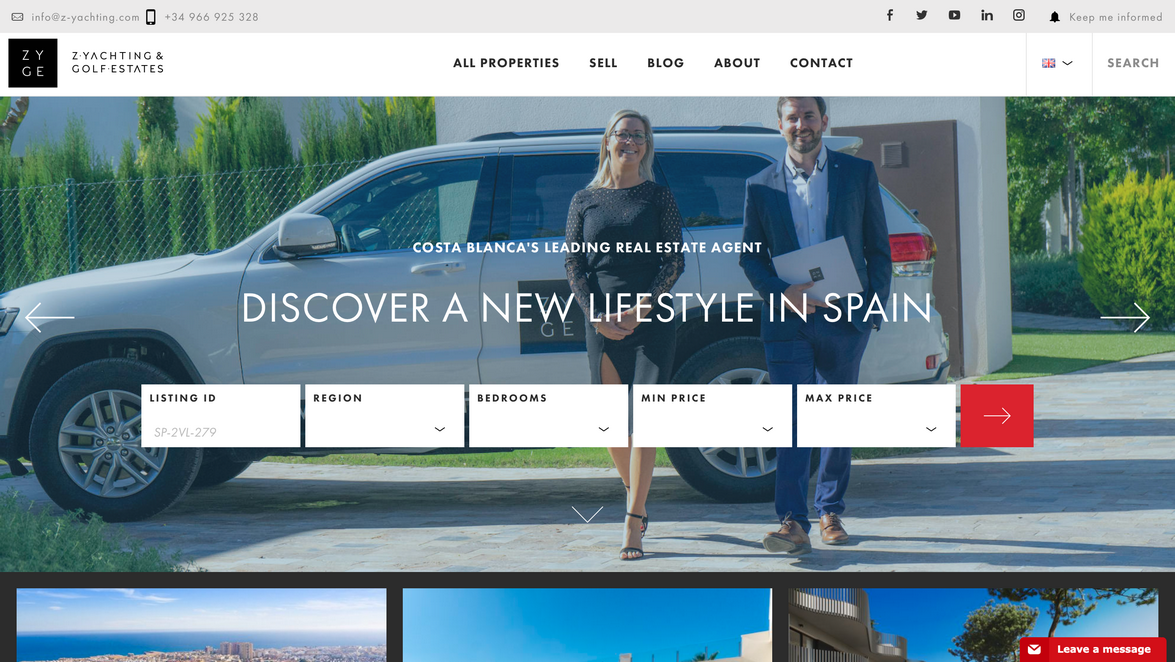Click the Leave a message chat button
1175x662 pixels.
[1093, 649]
